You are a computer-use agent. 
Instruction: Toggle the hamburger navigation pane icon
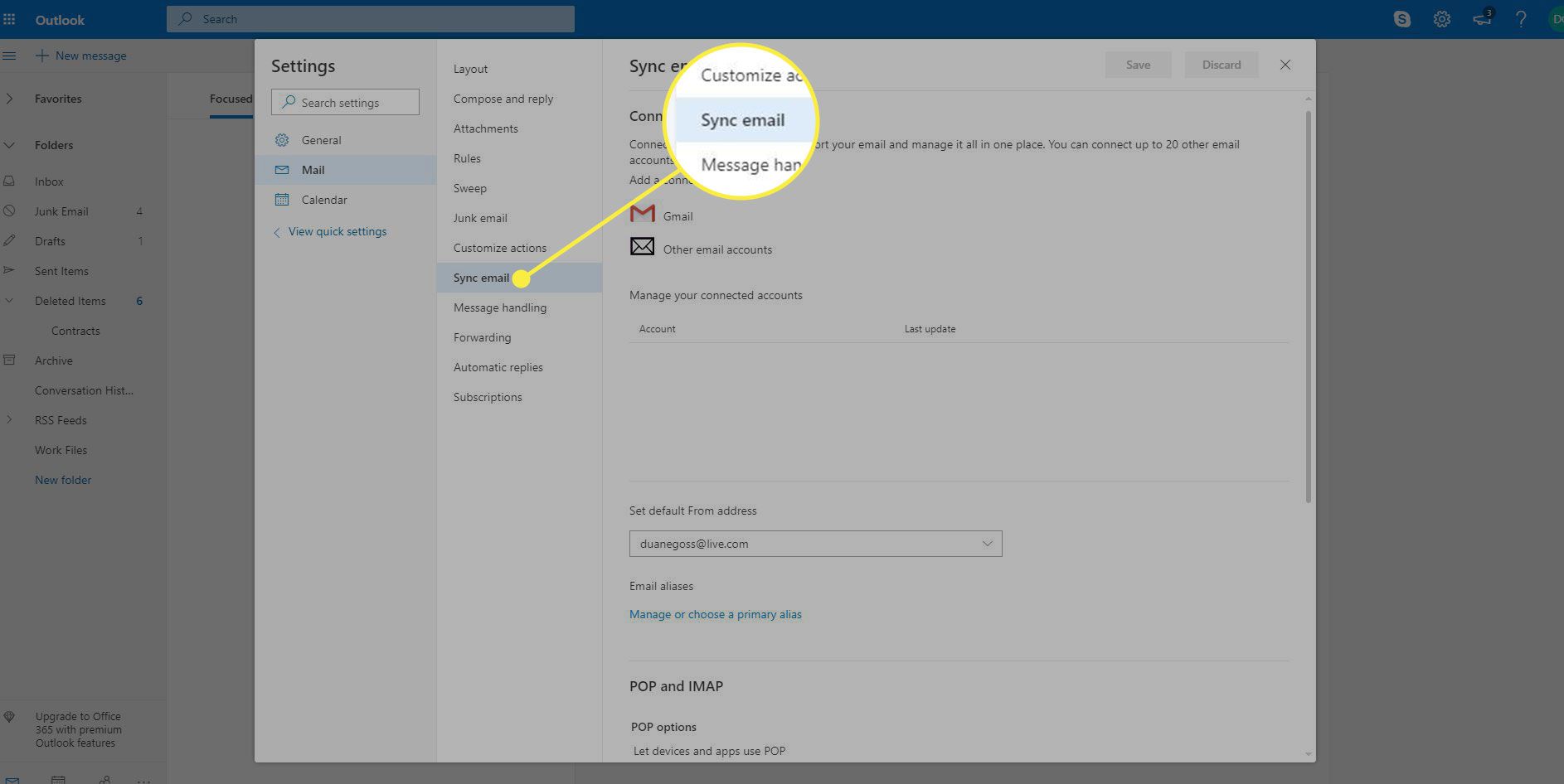coord(9,56)
